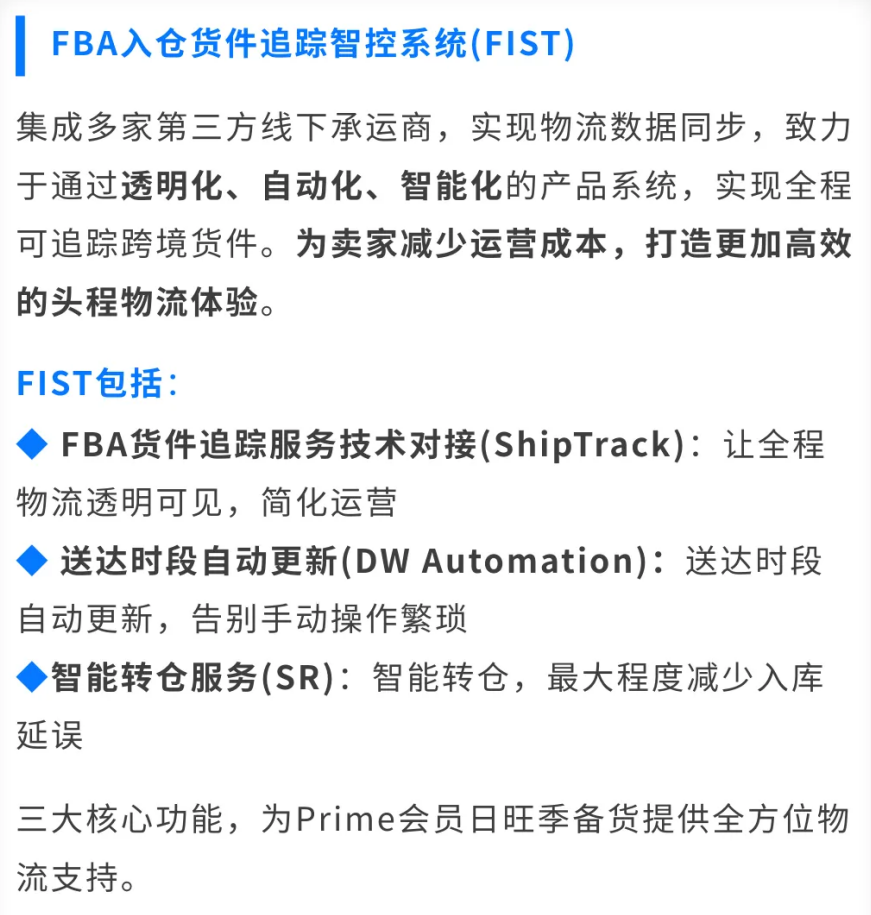Click the line starting 三大核心功能
The image size is (871, 915).
[434, 820]
